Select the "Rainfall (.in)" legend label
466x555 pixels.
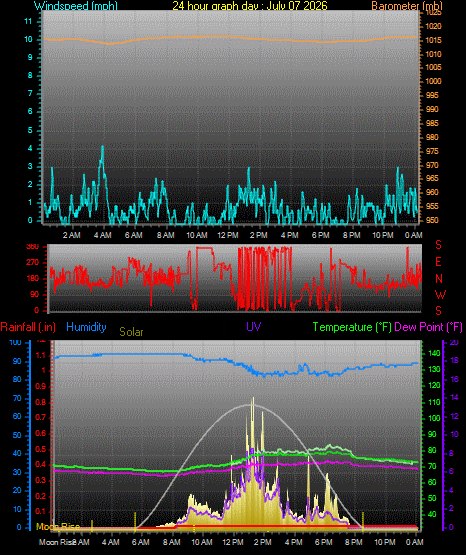point(28,327)
